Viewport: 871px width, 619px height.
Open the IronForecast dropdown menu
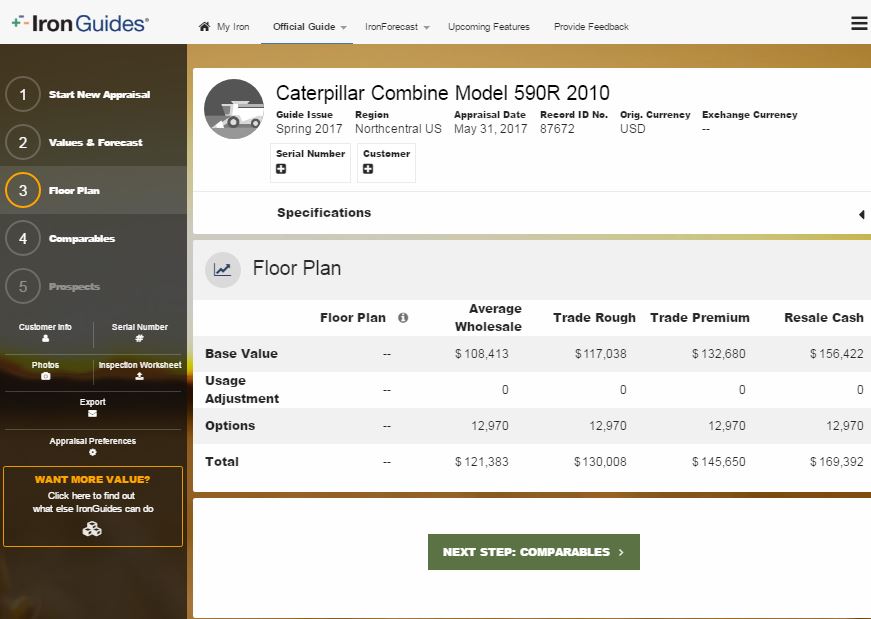click(x=397, y=27)
